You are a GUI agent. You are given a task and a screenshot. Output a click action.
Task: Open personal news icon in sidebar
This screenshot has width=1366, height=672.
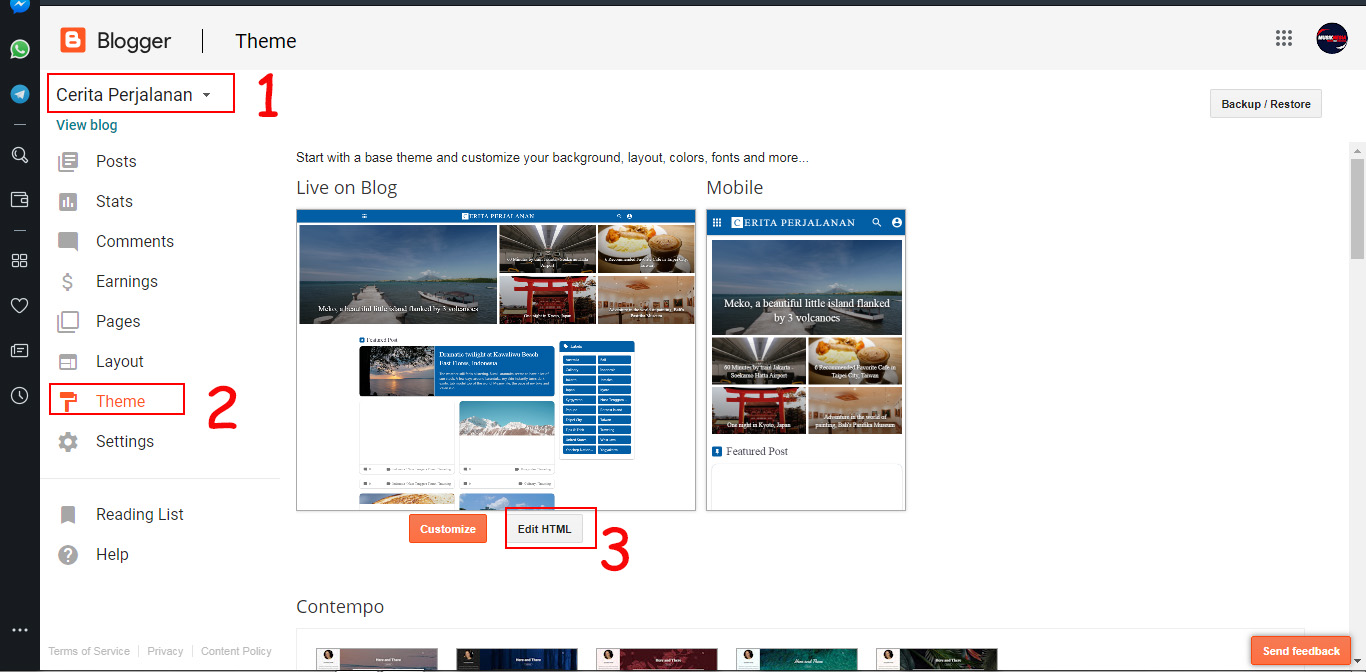[19, 350]
